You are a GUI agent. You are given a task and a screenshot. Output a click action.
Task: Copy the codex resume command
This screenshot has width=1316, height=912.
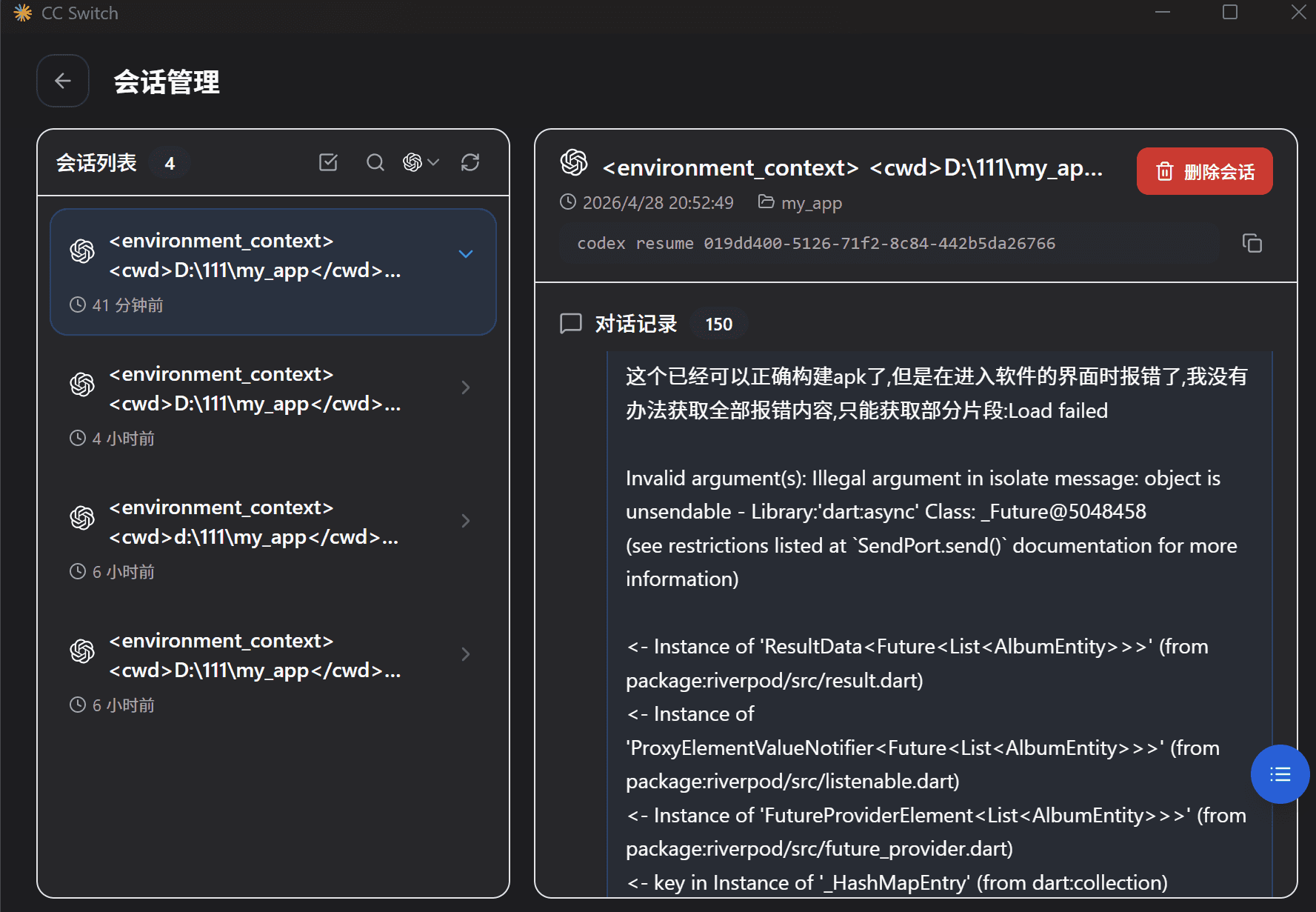[x=1252, y=243]
